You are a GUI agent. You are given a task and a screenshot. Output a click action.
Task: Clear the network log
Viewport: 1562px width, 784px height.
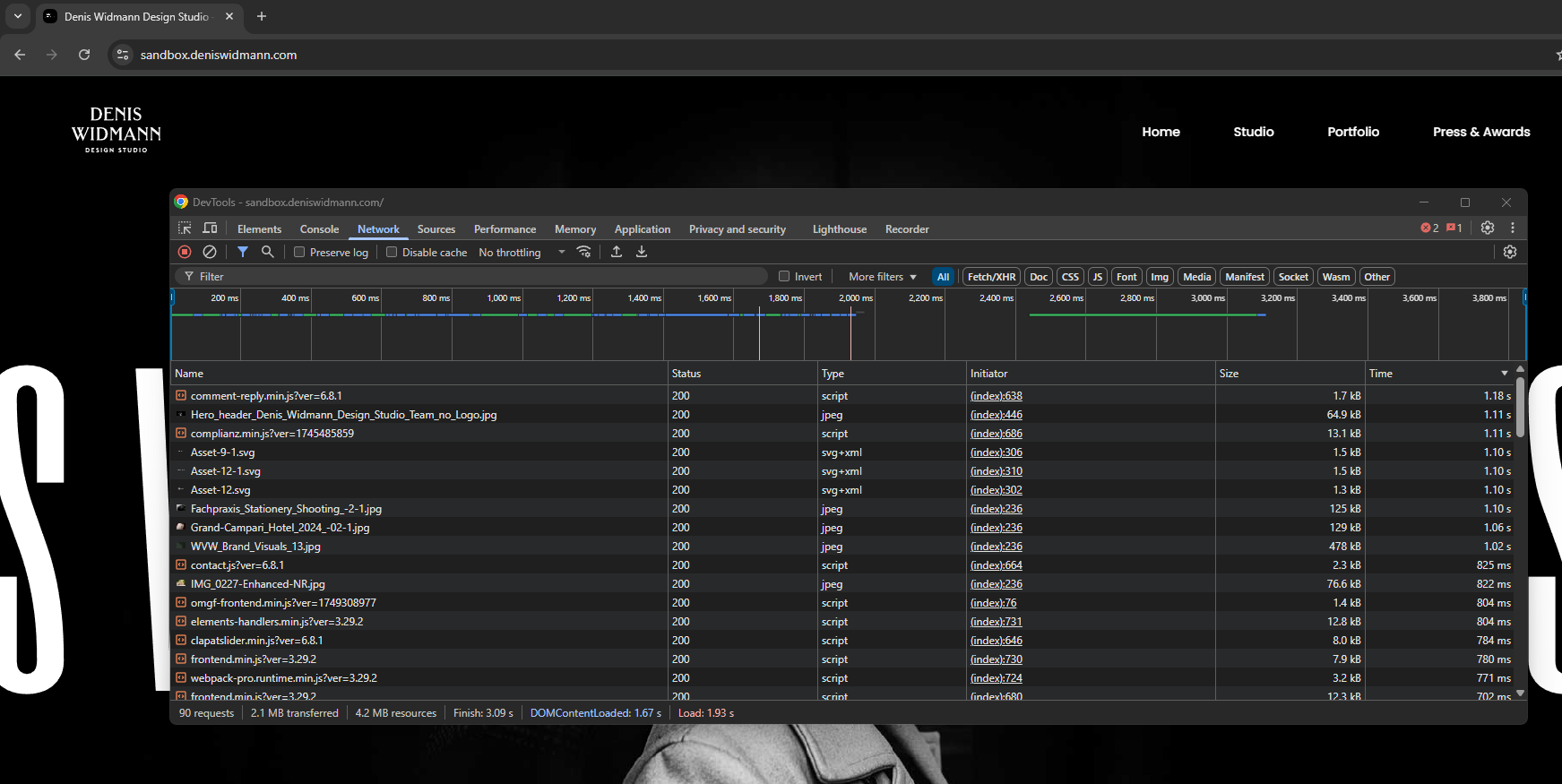tap(210, 252)
